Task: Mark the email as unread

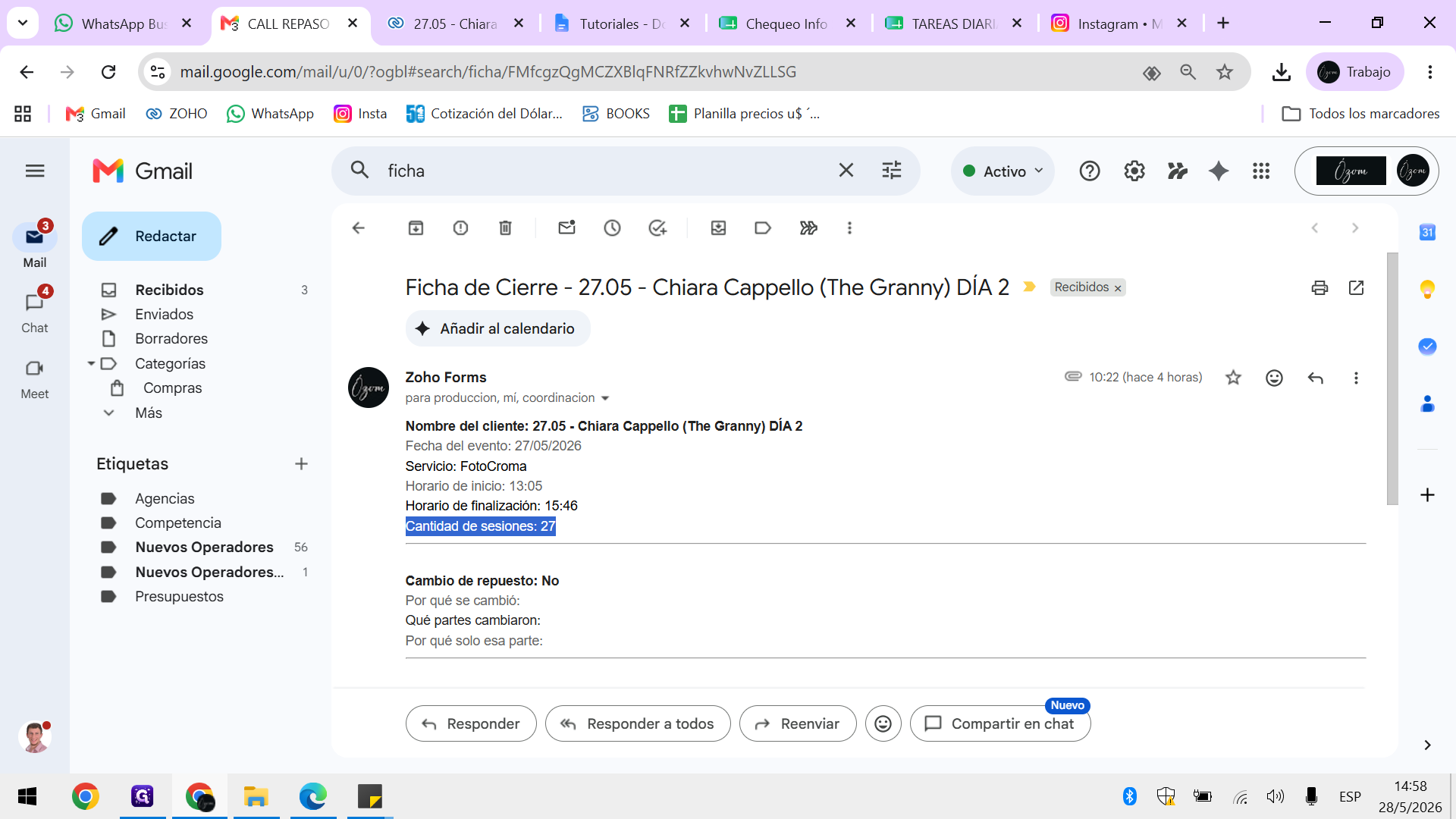Action: point(567,228)
